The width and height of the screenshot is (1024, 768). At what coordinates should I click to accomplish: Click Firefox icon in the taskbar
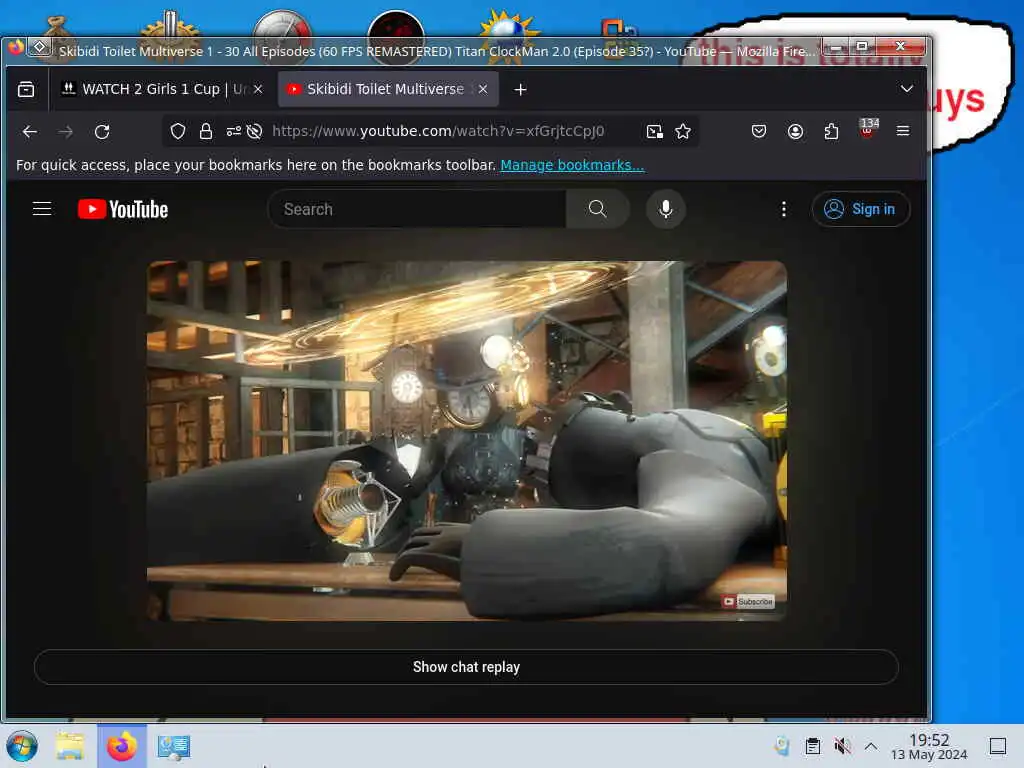pyautogui.click(x=122, y=746)
